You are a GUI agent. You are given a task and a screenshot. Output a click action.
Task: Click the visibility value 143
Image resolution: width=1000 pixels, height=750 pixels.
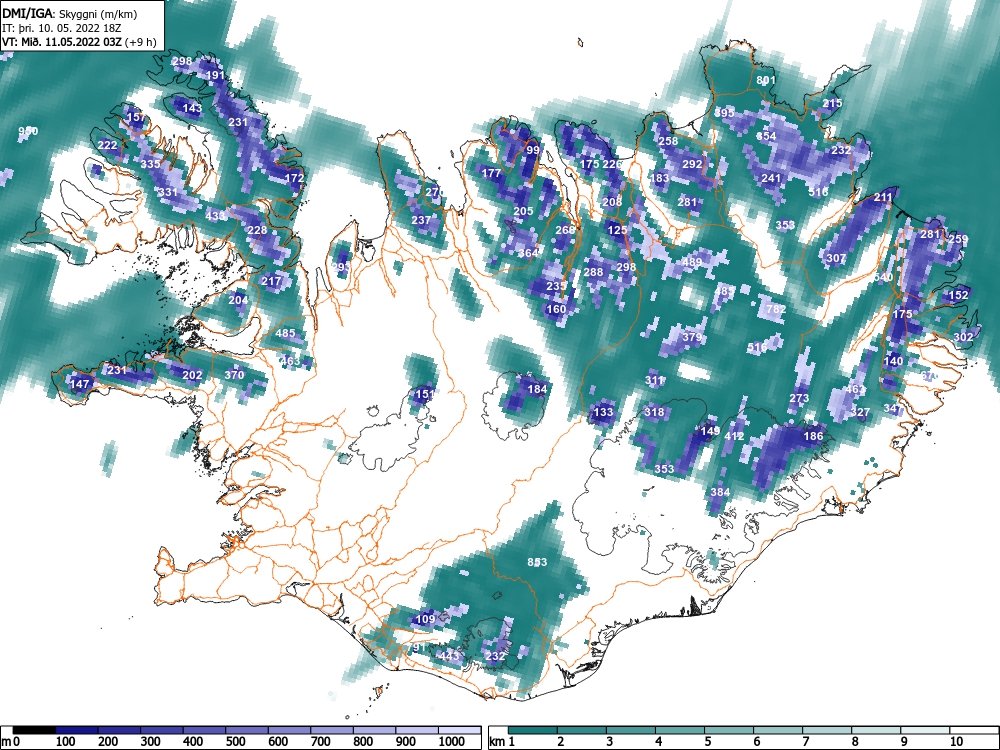click(x=192, y=108)
